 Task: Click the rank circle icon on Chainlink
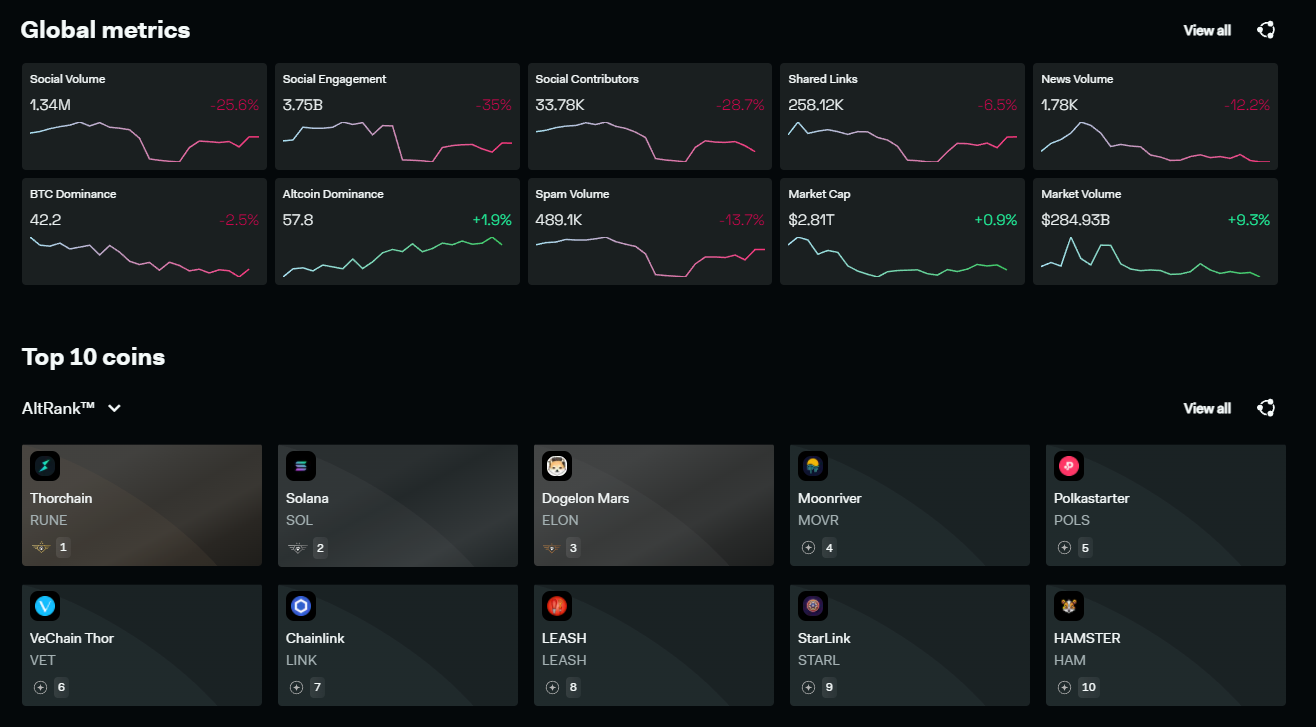pyautogui.click(x=296, y=688)
